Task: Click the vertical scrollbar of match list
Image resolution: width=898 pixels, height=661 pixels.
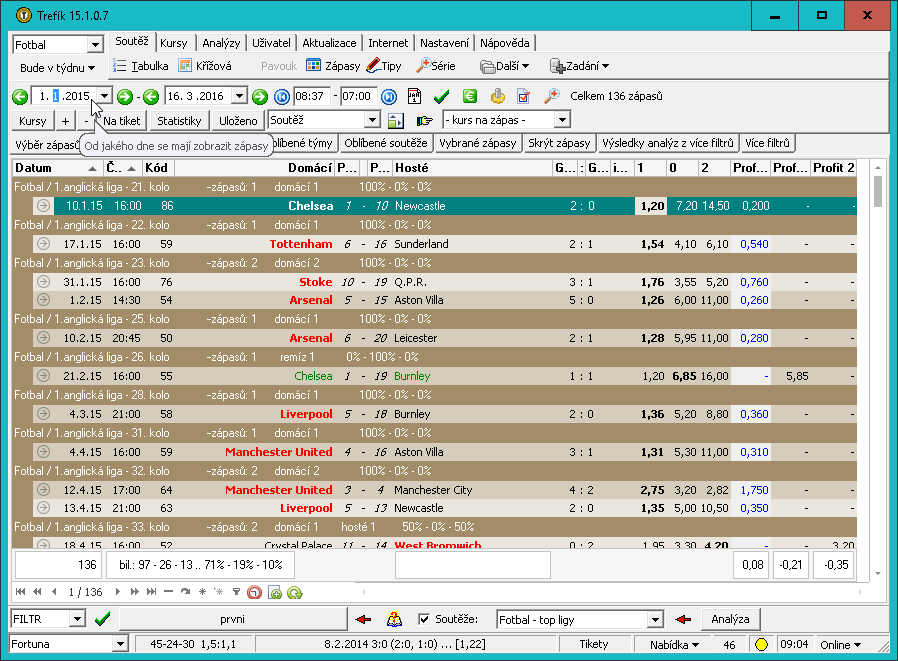Action: pyautogui.click(x=878, y=371)
